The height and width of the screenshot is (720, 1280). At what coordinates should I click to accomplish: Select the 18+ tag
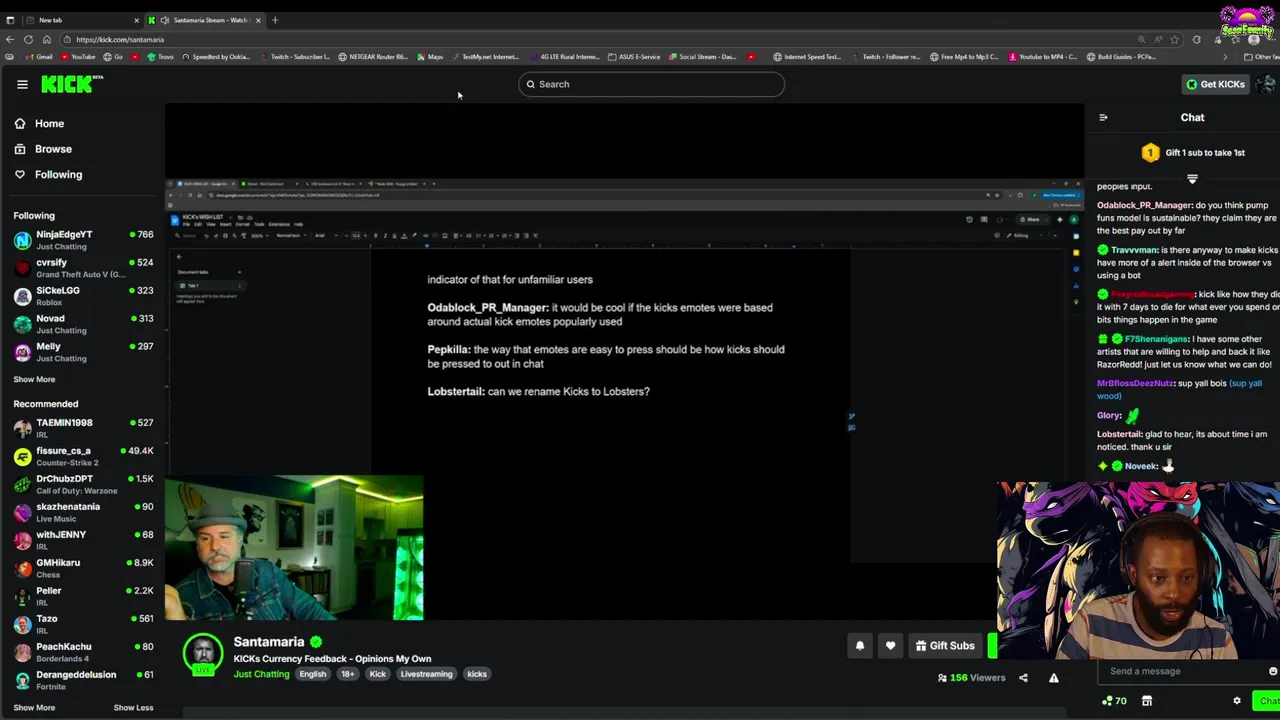coord(348,674)
